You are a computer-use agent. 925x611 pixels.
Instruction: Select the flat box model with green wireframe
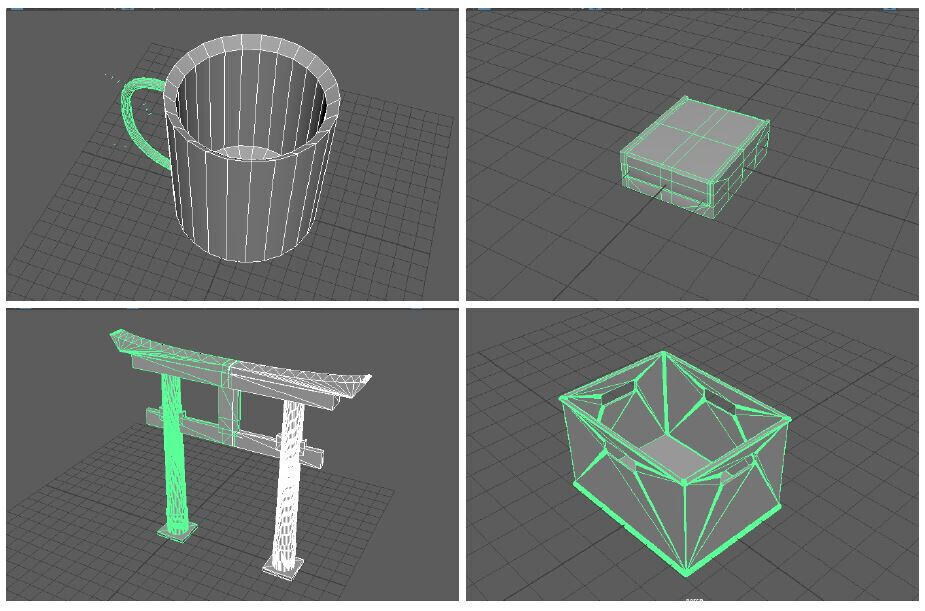[x=694, y=157]
